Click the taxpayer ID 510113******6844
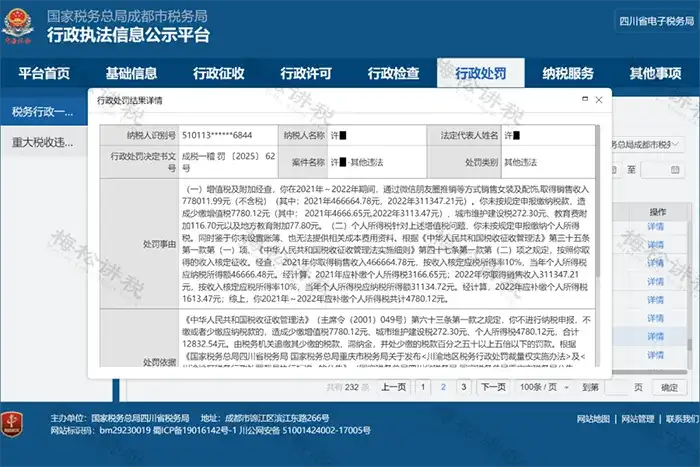Screen dimensions: 700x467 217,135
